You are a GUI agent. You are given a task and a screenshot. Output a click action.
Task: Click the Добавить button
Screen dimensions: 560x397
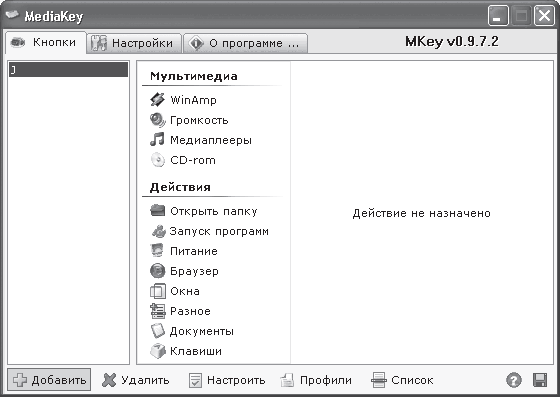click(49, 380)
